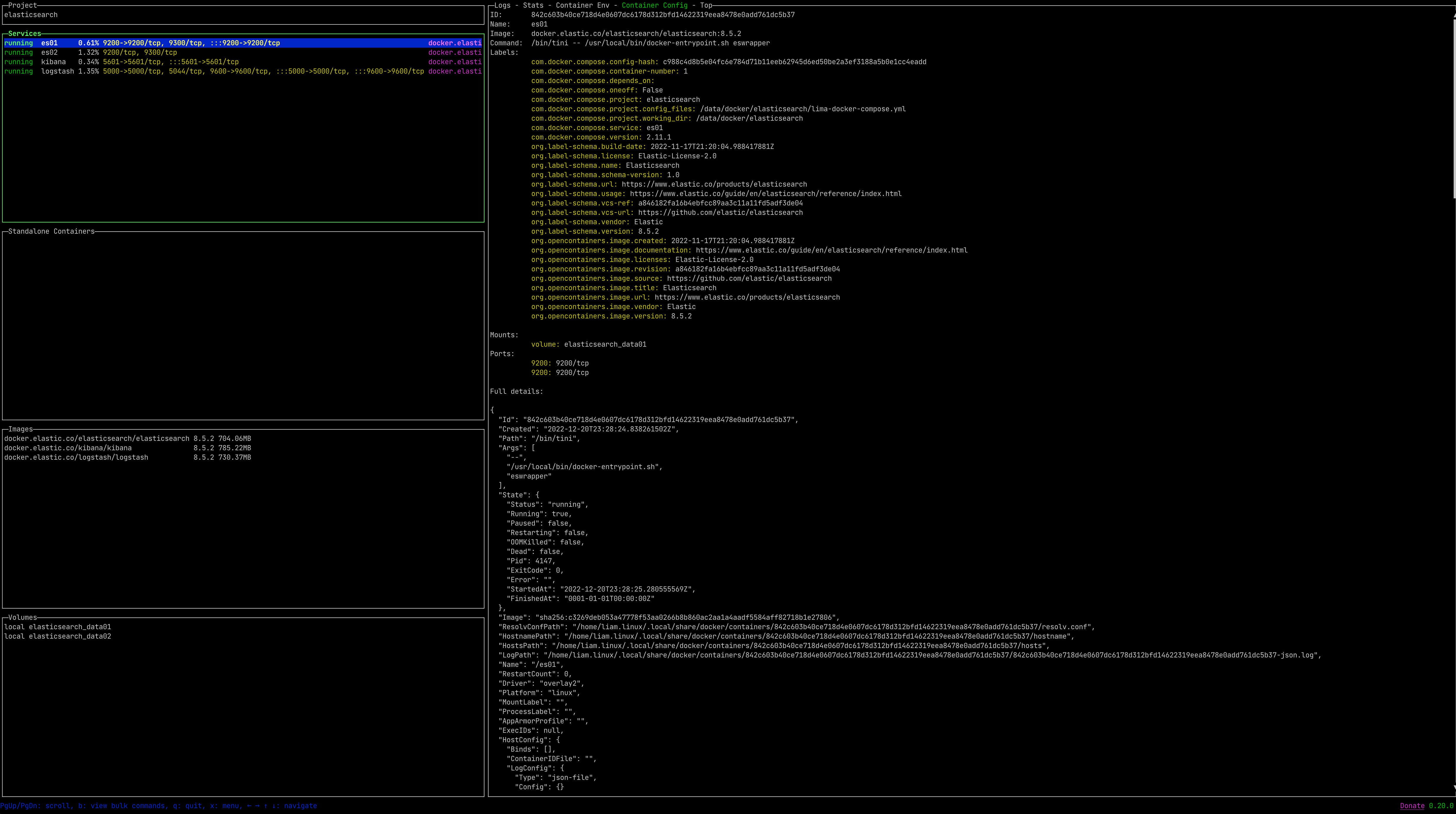Click the container ID value at top
Viewport: 1456px width, 814px height.
[662, 15]
